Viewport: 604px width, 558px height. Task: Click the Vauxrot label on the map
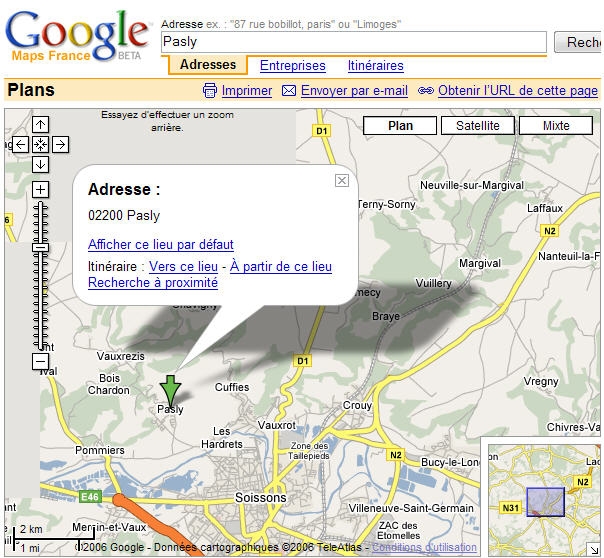click(277, 426)
